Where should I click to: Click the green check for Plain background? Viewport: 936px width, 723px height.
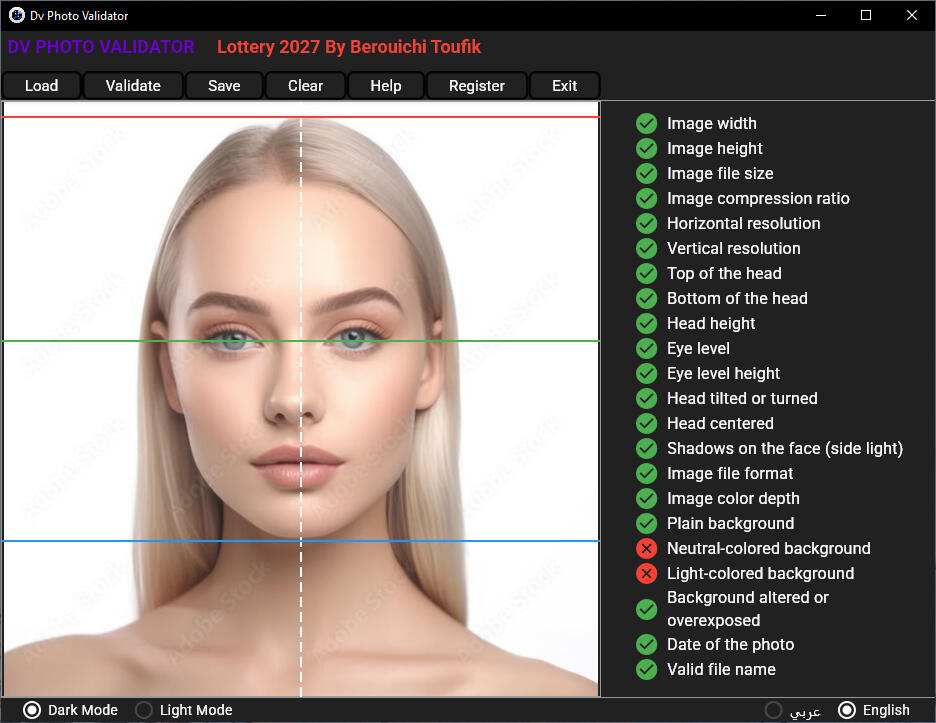tap(647, 523)
